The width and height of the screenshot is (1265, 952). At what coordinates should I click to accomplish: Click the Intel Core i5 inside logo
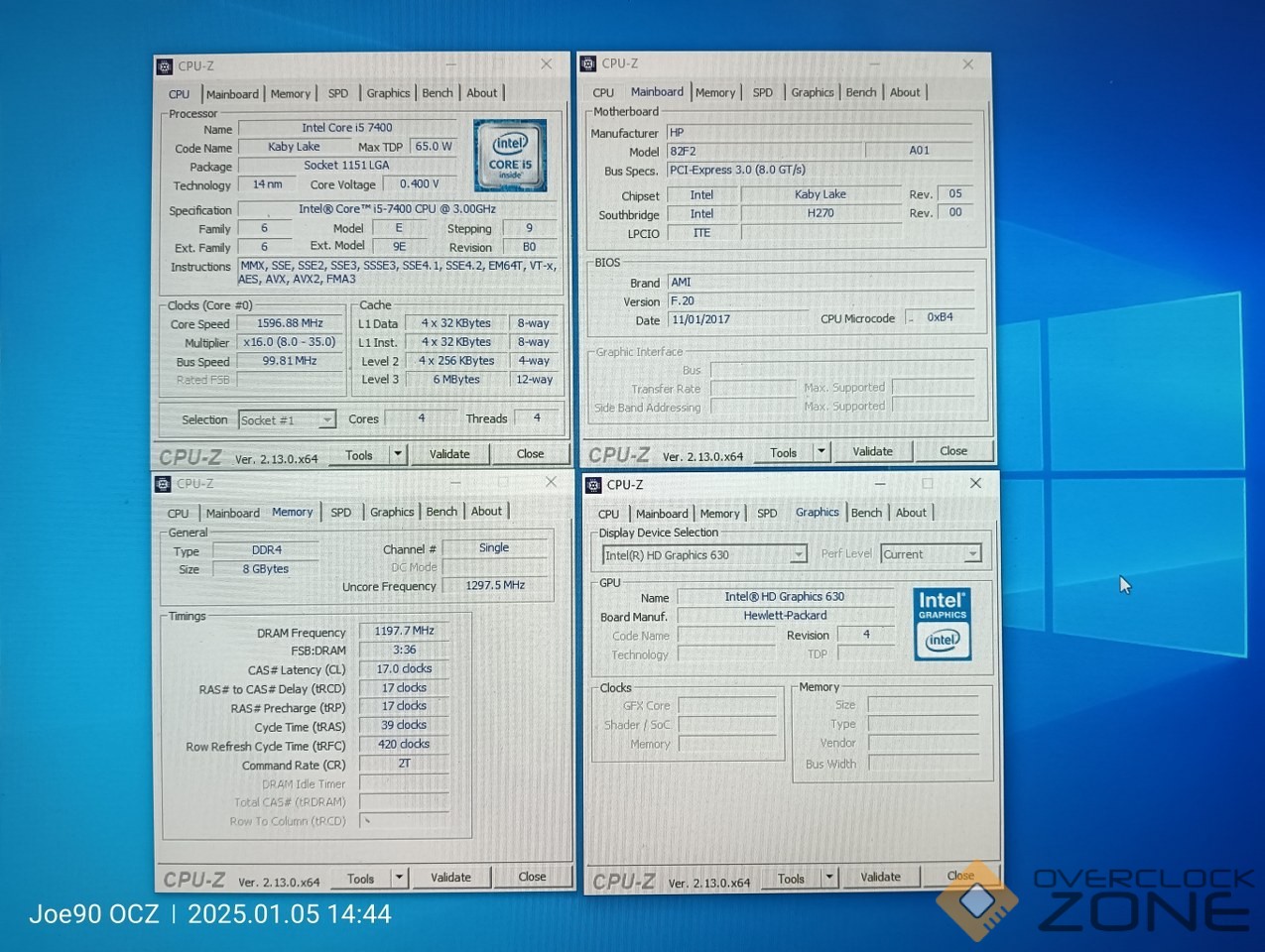click(510, 156)
